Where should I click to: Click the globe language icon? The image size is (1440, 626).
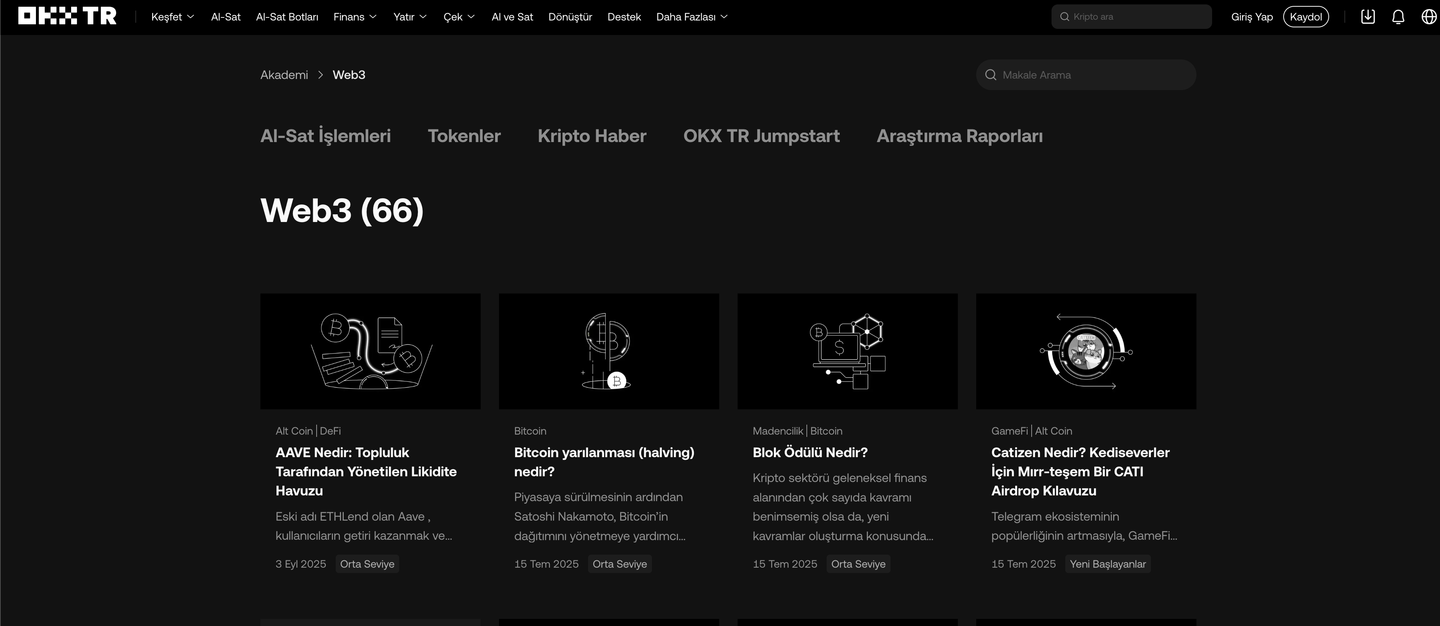1429,17
